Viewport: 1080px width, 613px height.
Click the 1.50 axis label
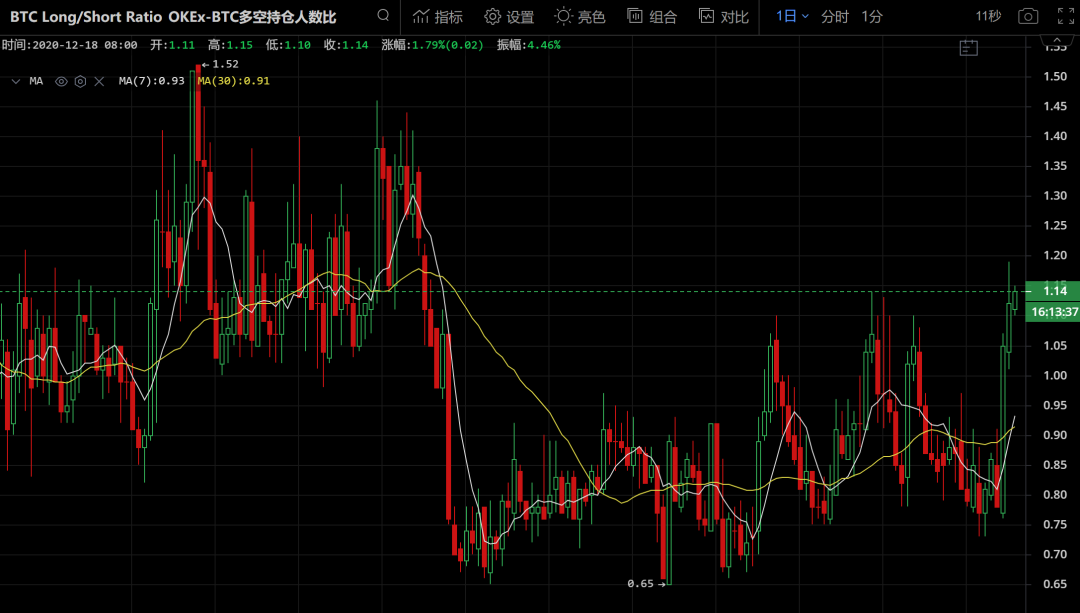click(1055, 76)
